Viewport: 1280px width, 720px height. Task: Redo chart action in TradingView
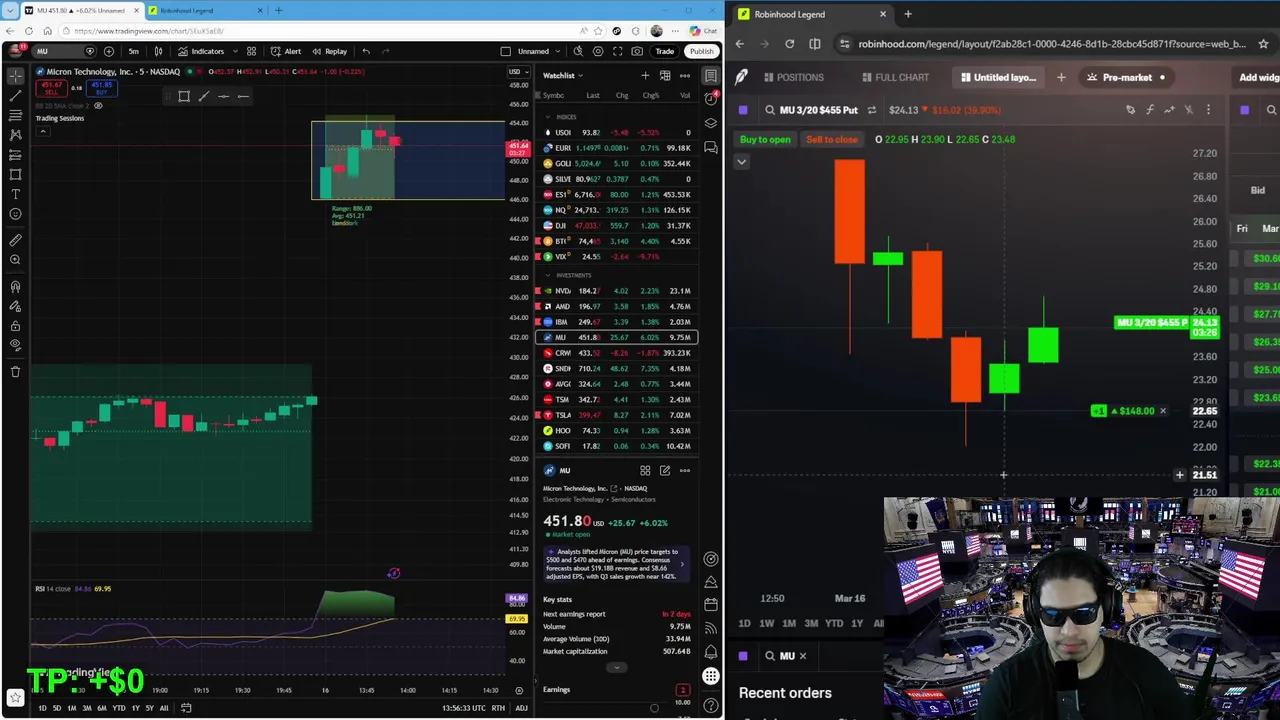click(x=386, y=51)
